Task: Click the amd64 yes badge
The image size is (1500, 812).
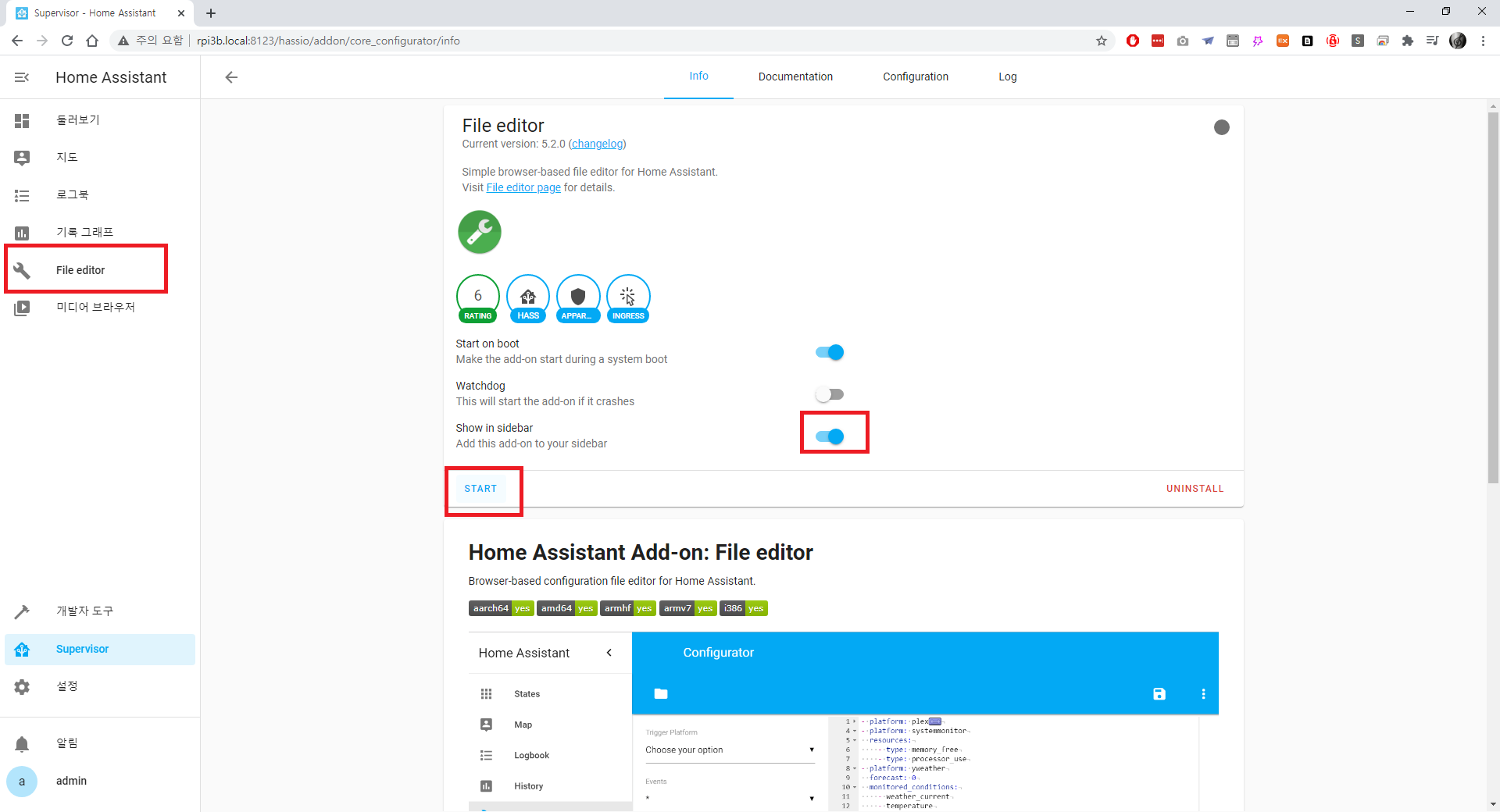Action: pyautogui.click(x=566, y=608)
